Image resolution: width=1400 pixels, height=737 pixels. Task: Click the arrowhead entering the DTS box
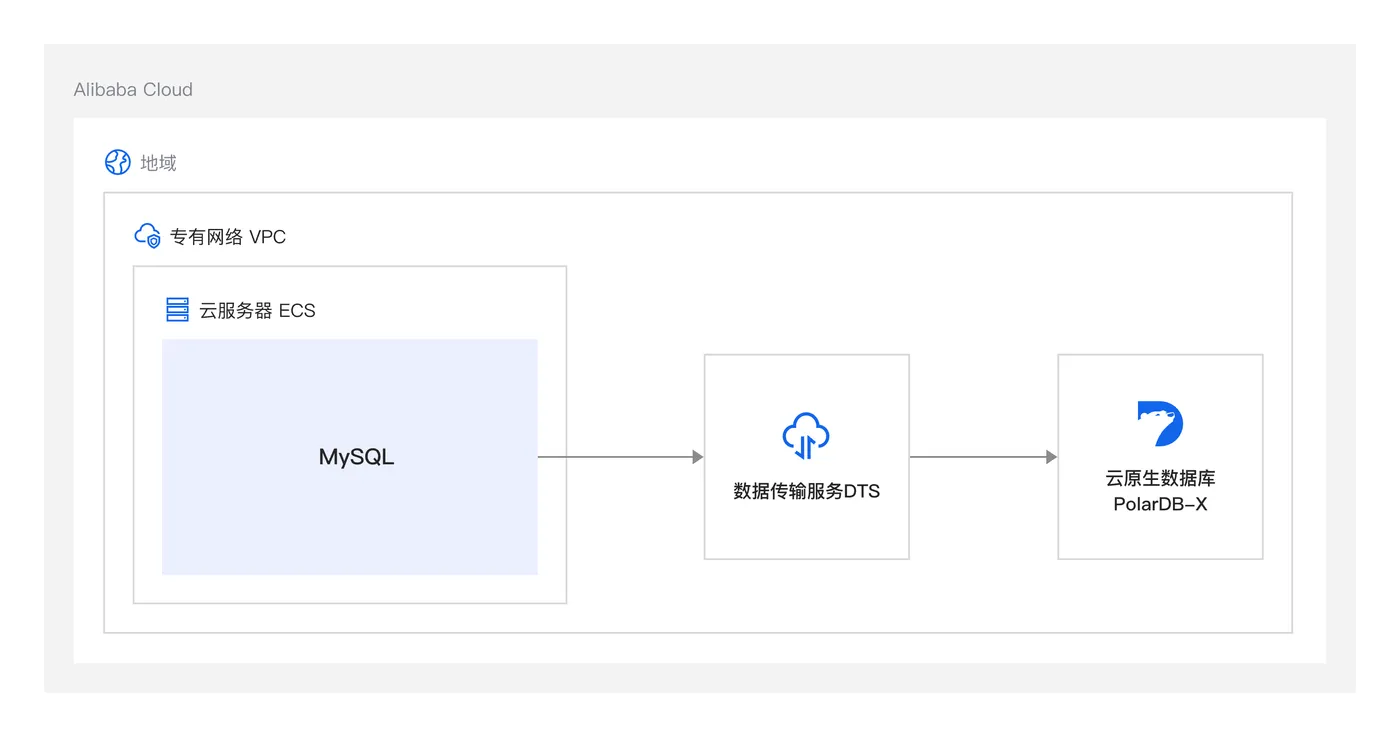(698, 457)
